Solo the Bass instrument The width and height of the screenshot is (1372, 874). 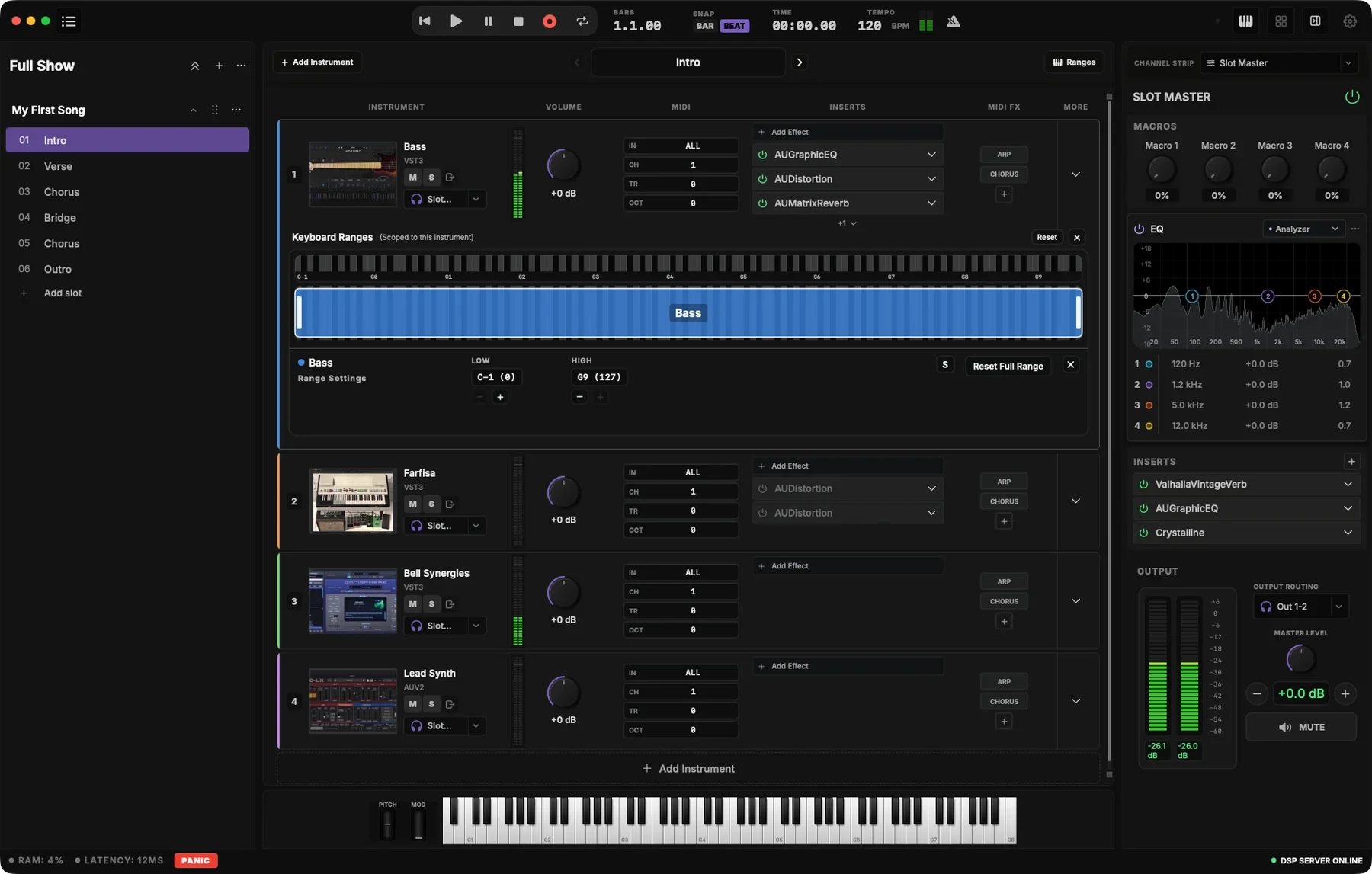431,178
